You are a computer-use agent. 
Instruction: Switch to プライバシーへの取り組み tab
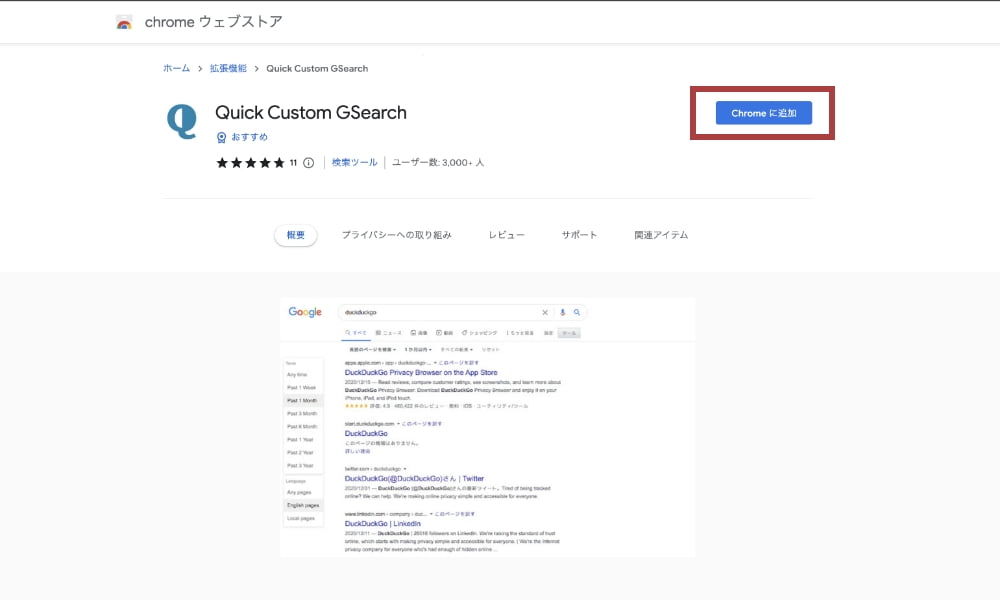[396, 235]
